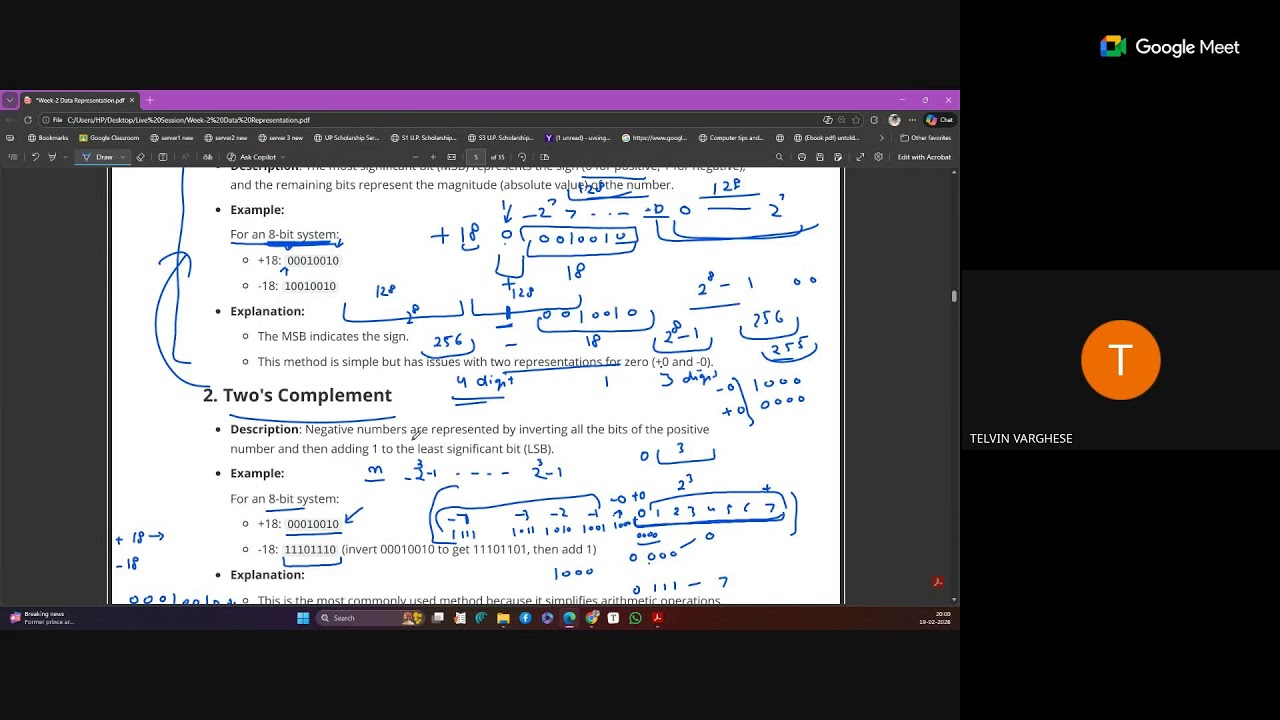Open Google Chrome from the taskbar
Screen dimensions: 1280x720
[591, 618]
